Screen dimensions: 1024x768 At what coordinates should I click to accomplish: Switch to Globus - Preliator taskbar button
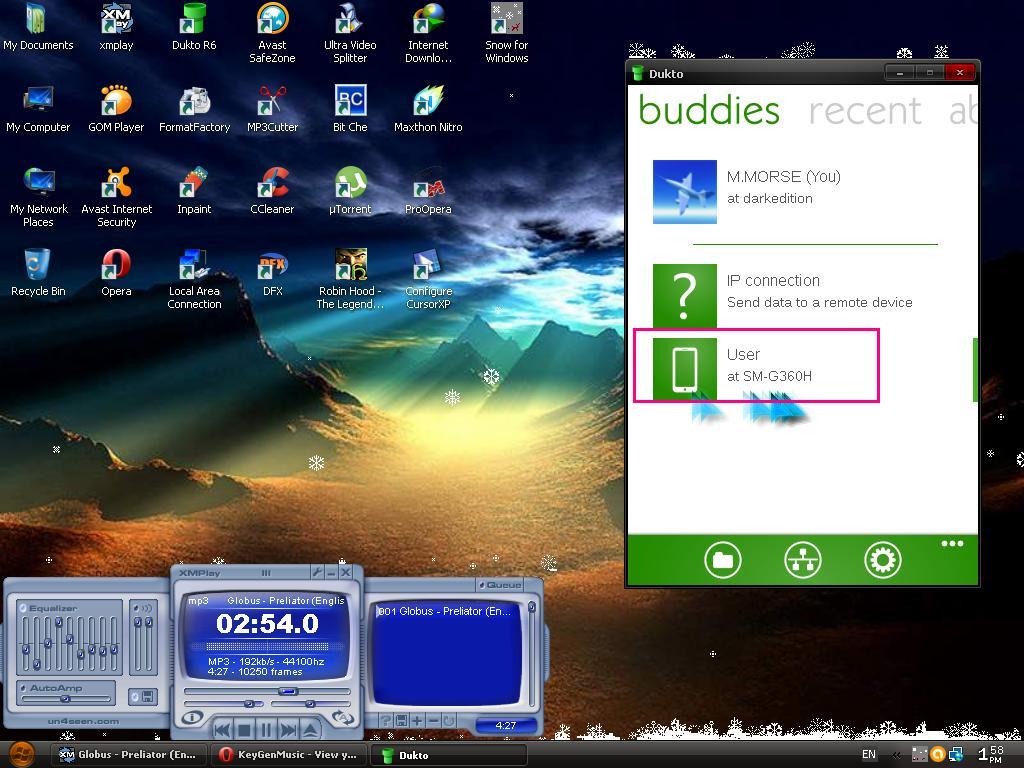(129, 755)
